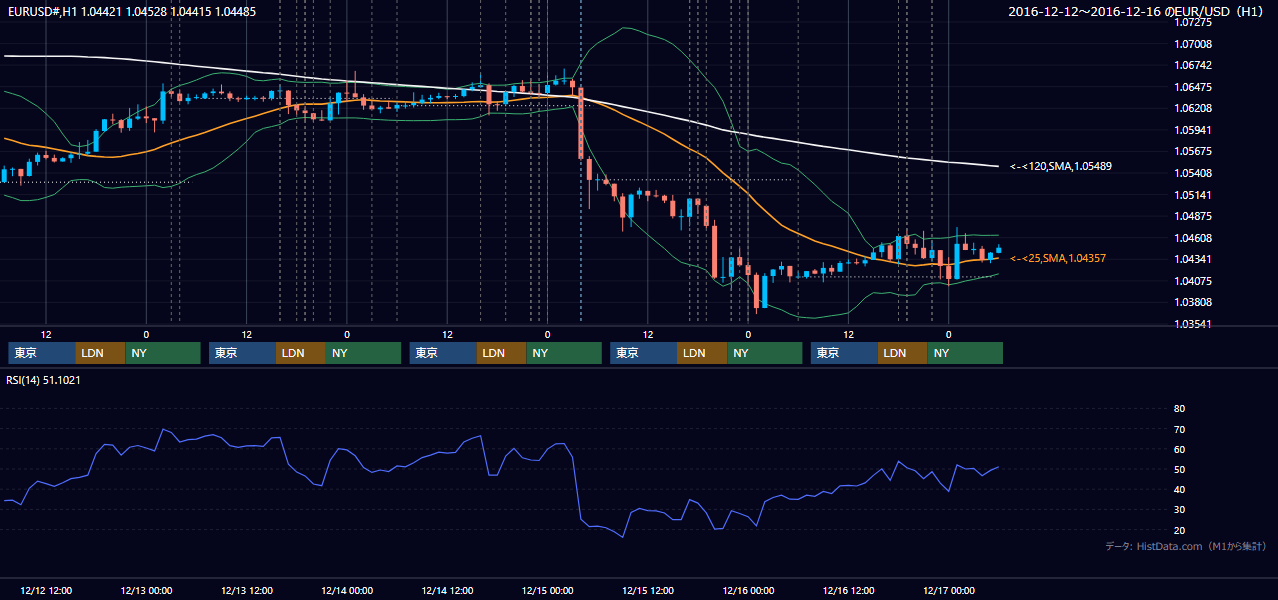Pick the 1.05408 price scale label
This screenshot has width=1278, height=600.
click(x=1194, y=173)
